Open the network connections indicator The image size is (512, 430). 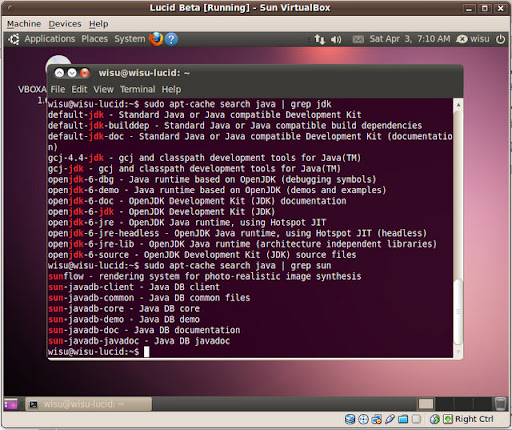click(x=319, y=39)
